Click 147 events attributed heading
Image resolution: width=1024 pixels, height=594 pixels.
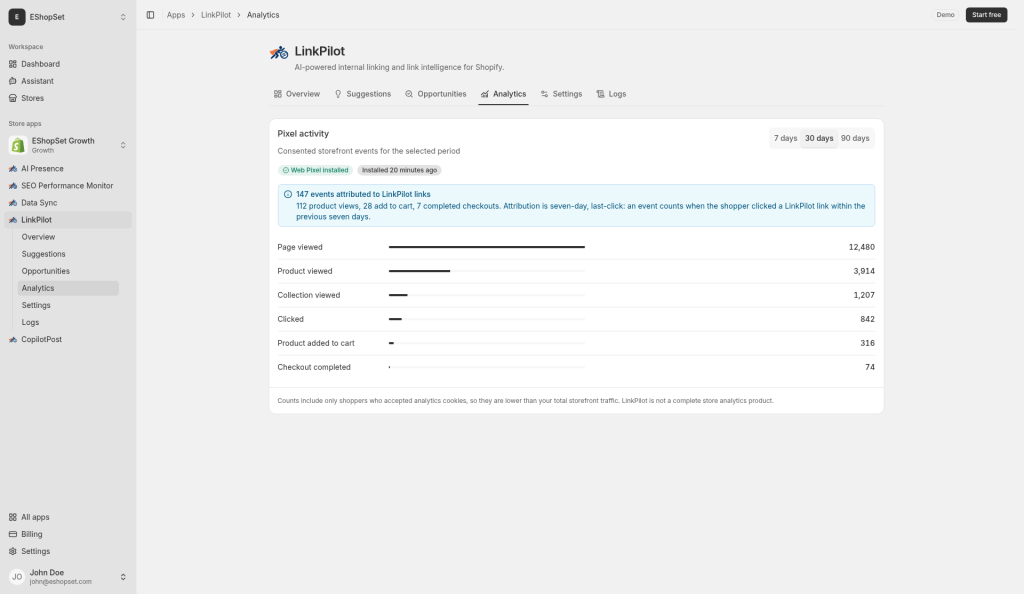click(363, 194)
